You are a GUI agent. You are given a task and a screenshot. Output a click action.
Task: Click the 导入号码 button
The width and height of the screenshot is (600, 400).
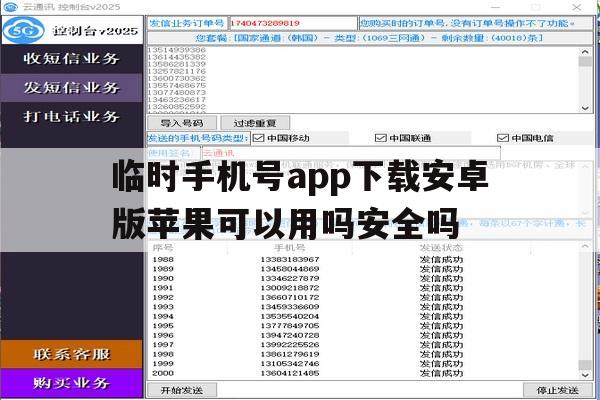(182, 123)
